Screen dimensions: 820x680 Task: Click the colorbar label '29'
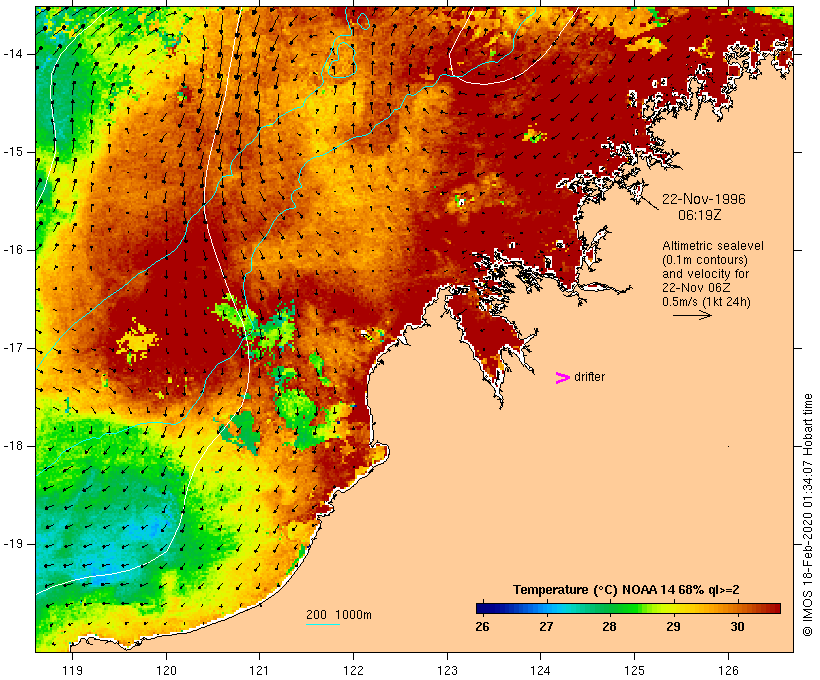(674, 626)
